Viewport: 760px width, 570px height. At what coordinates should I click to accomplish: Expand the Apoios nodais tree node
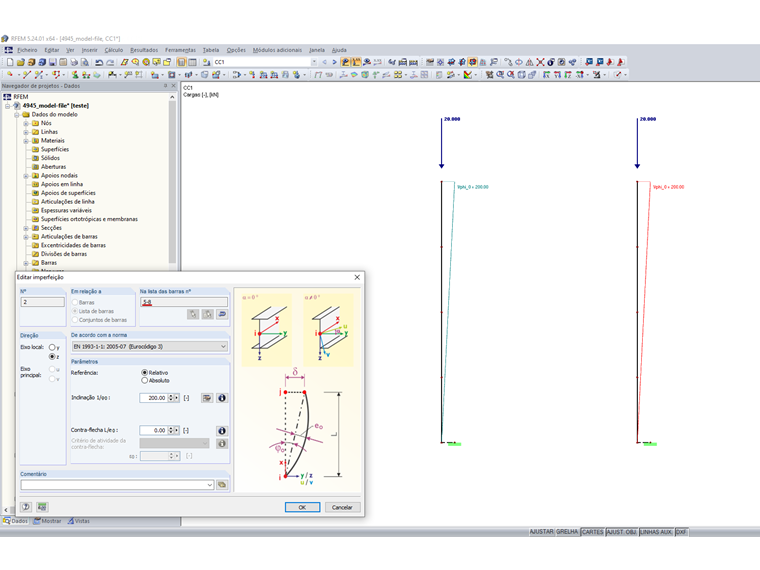[26, 176]
